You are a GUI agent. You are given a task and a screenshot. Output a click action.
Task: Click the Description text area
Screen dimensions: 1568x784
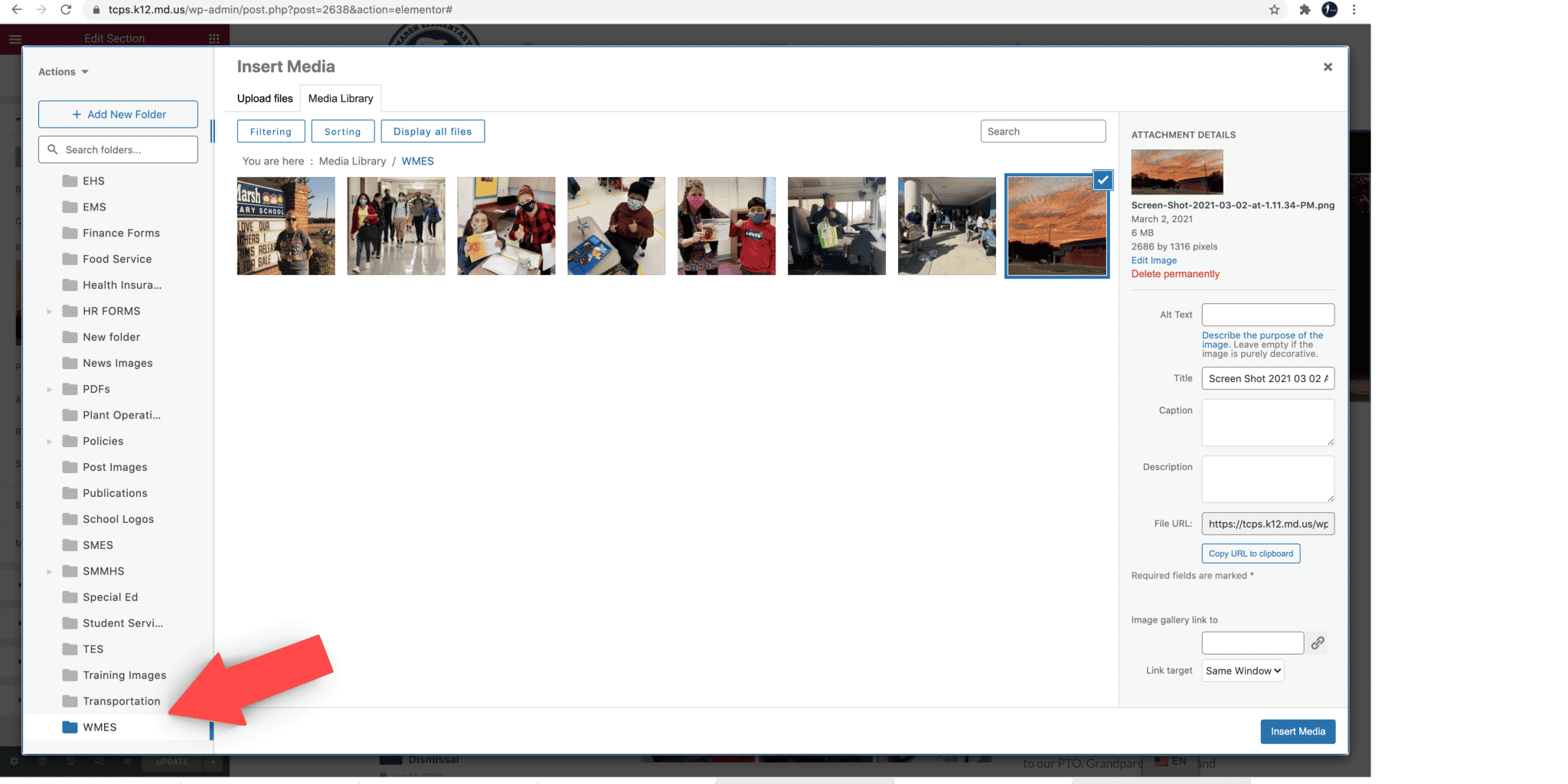(1268, 479)
